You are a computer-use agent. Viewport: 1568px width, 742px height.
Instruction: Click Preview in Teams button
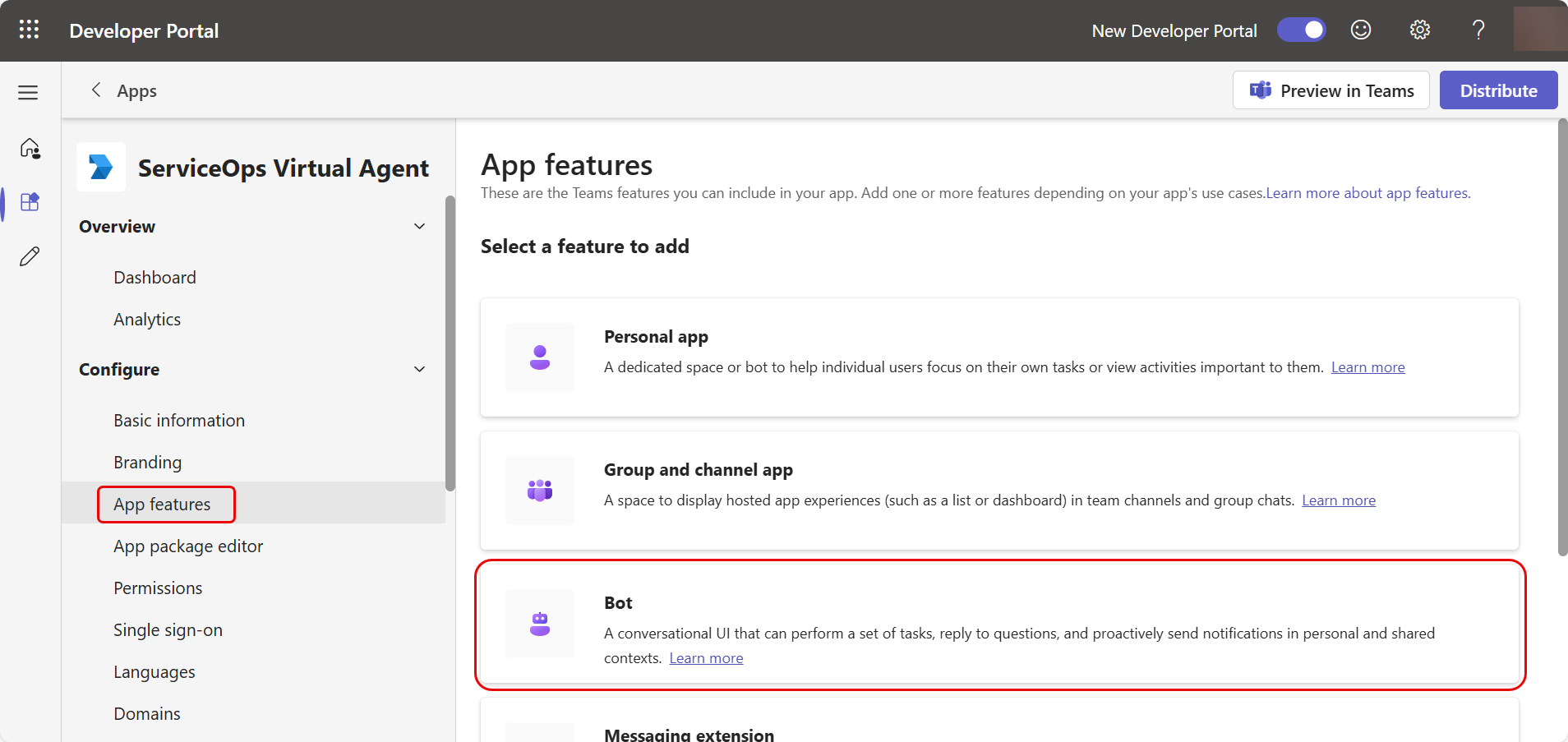(1330, 90)
